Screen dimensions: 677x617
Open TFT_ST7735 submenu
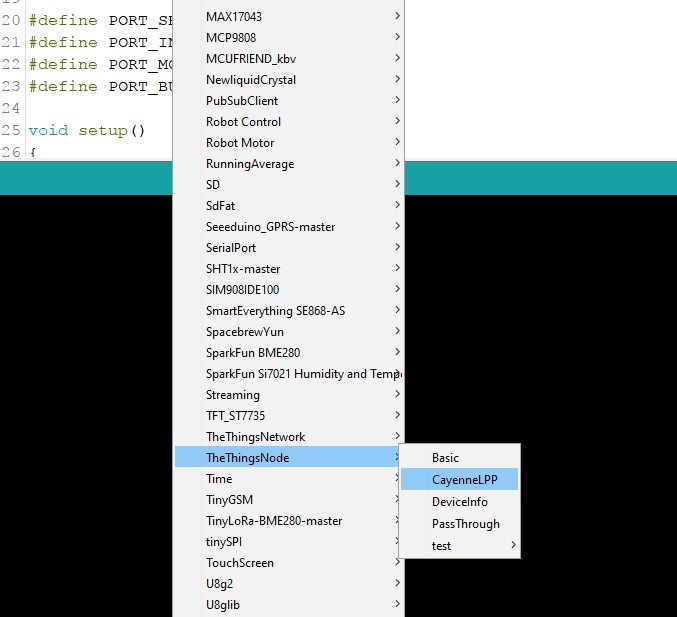click(x=288, y=416)
